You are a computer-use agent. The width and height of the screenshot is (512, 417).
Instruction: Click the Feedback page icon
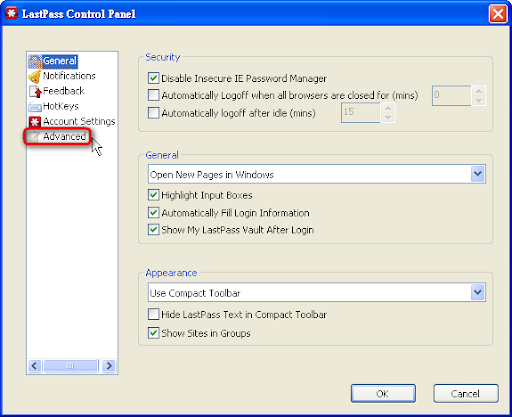click(35, 92)
